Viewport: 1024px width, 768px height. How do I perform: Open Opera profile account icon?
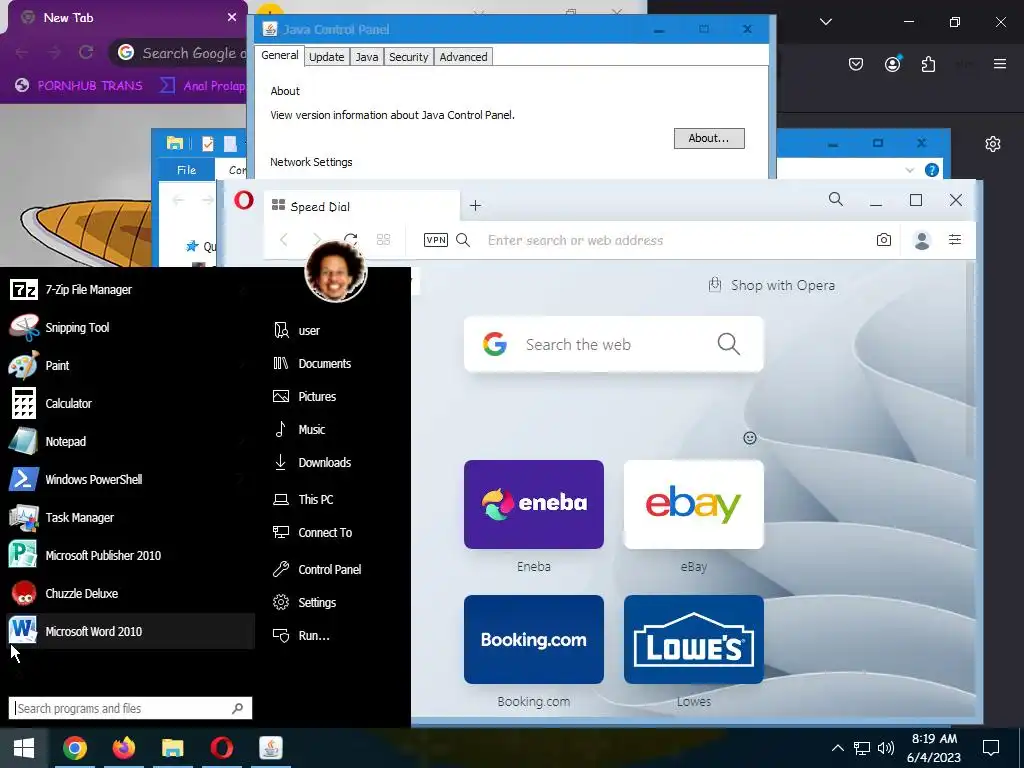click(x=922, y=240)
